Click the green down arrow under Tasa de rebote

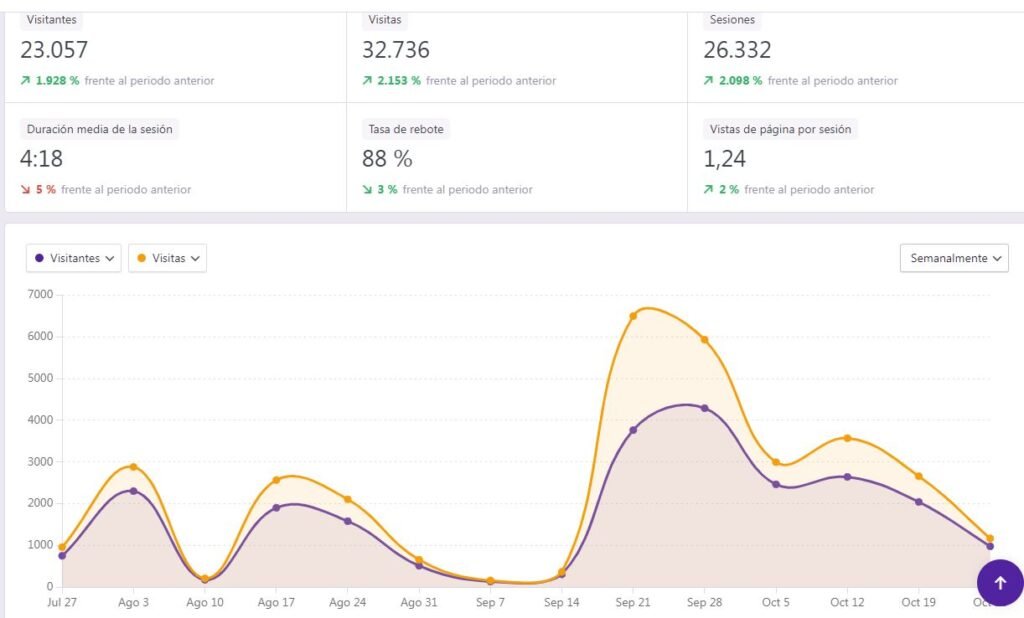[367, 190]
